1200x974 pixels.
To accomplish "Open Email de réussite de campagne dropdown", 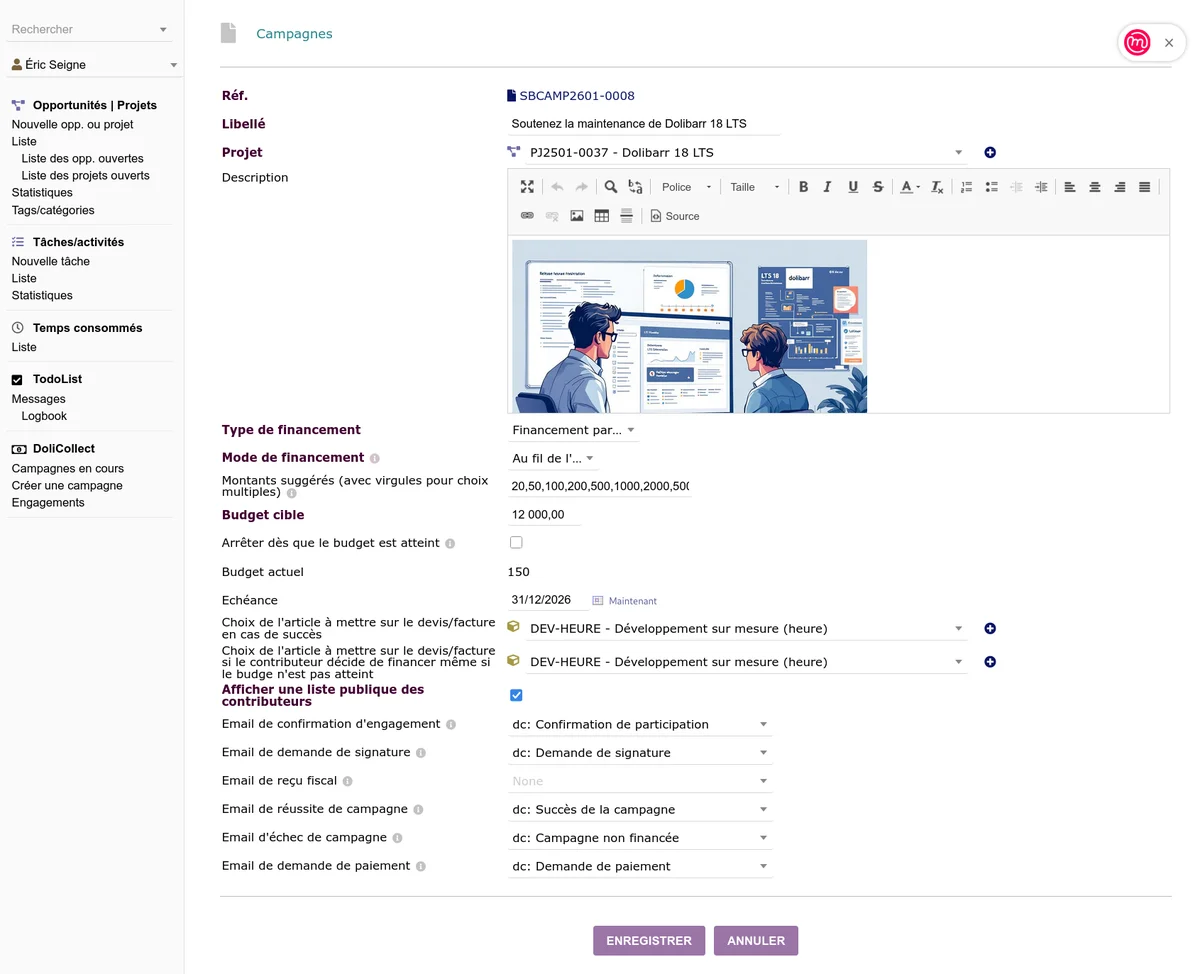I will [640, 809].
